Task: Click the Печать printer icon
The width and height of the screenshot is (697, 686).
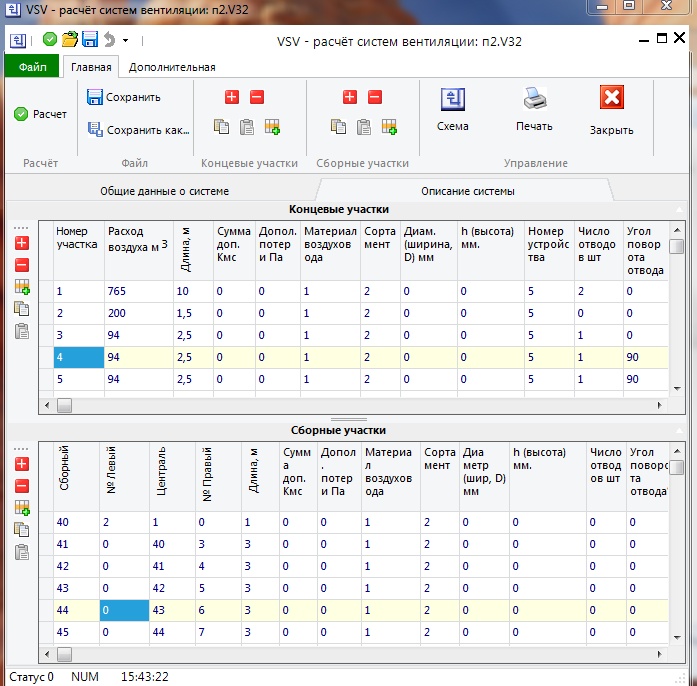Action: 534,109
